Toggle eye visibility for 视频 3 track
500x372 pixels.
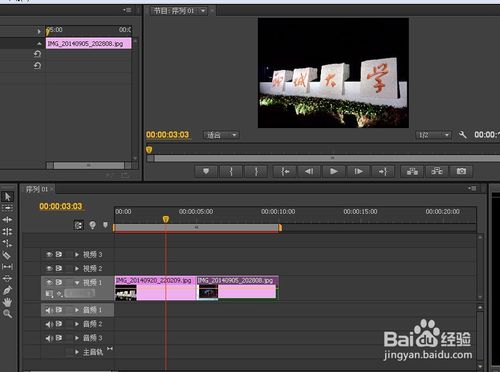click(49, 254)
